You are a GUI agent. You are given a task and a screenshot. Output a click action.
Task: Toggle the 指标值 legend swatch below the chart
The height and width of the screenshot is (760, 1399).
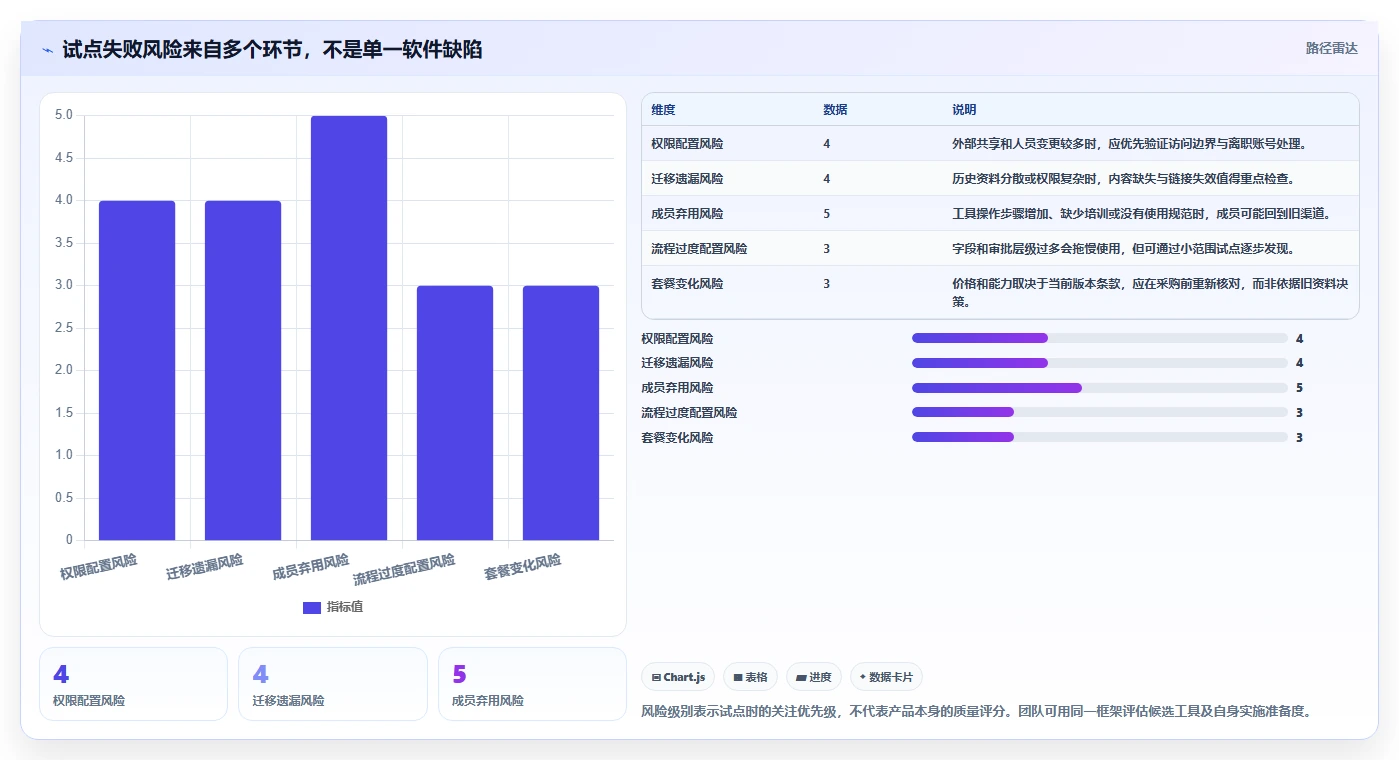[x=312, y=607]
